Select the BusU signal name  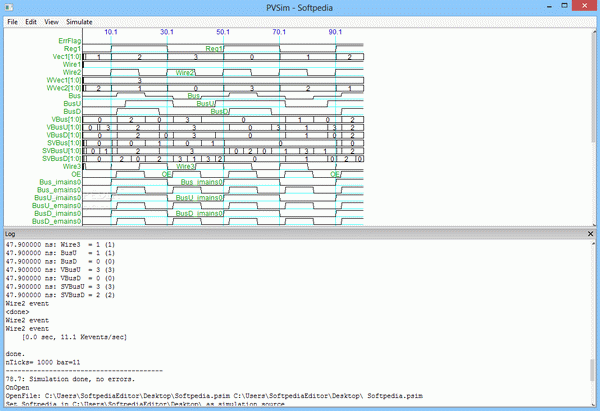coord(72,104)
